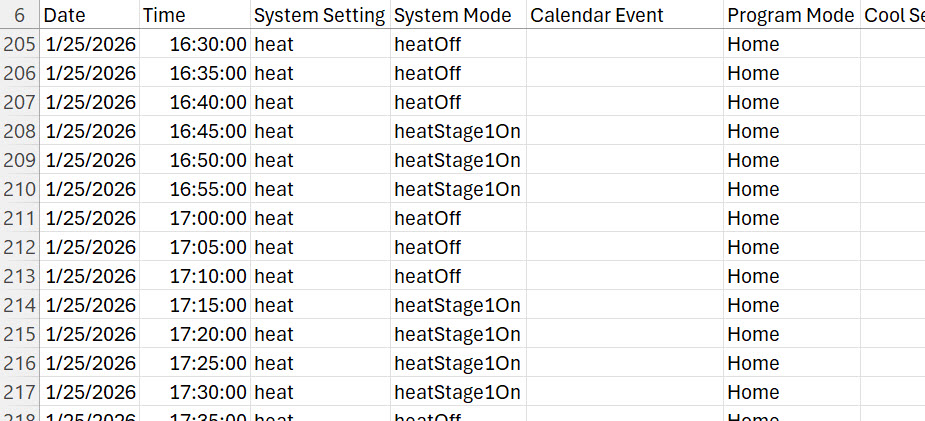The image size is (925, 421).
Task: Select row 205 by its row number
Action: point(20,44)
